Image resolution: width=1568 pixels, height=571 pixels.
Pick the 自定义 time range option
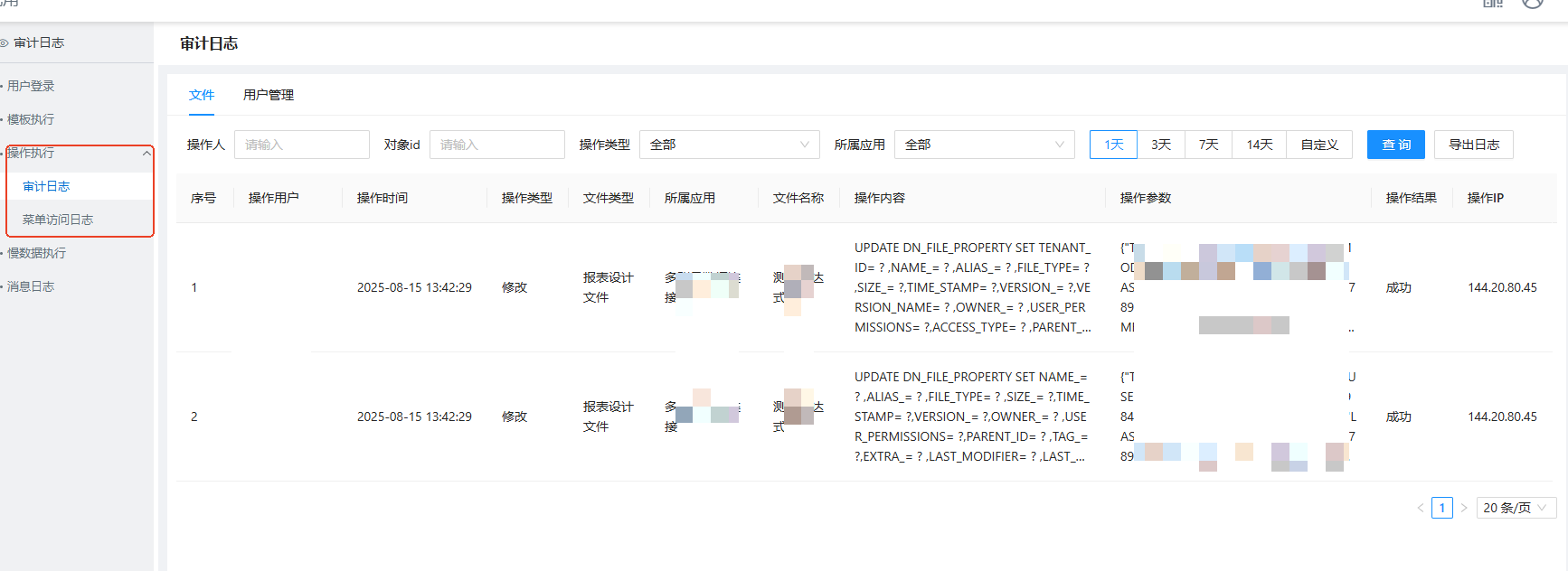tap(1318, 145)
